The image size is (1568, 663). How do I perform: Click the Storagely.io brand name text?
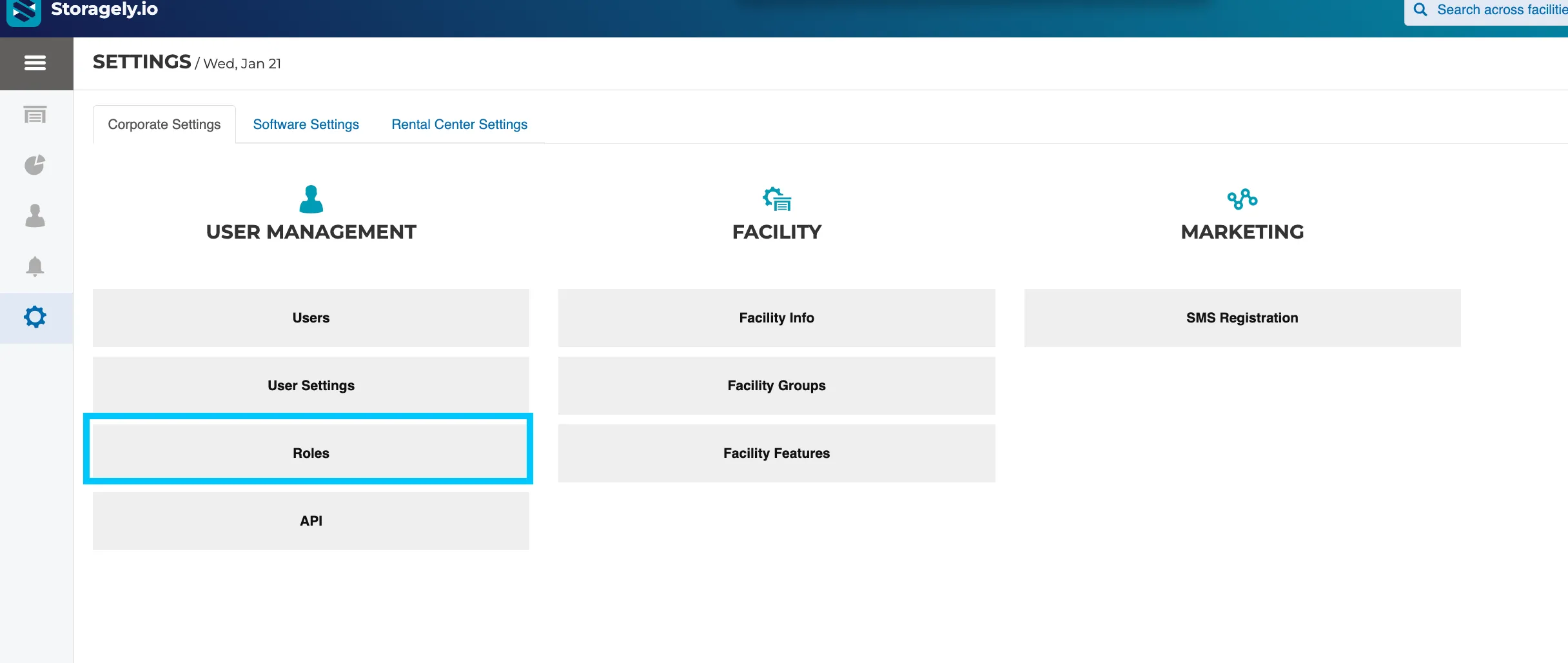point(104,9)
